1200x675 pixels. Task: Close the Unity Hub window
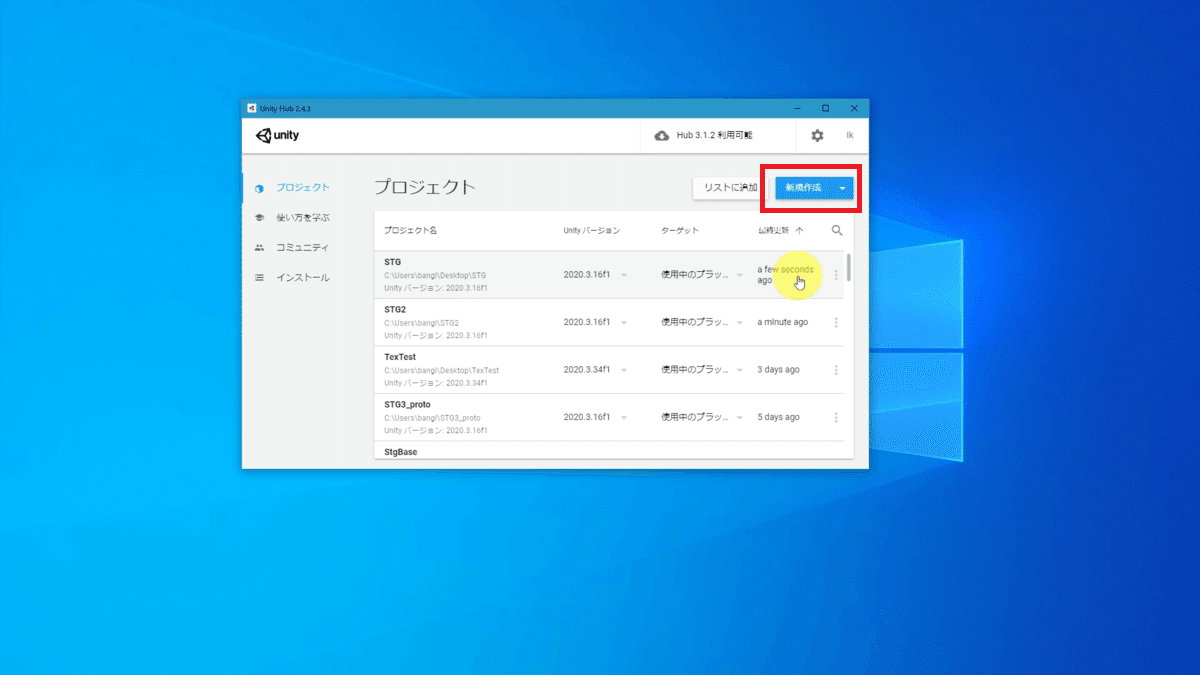(854, 108)
